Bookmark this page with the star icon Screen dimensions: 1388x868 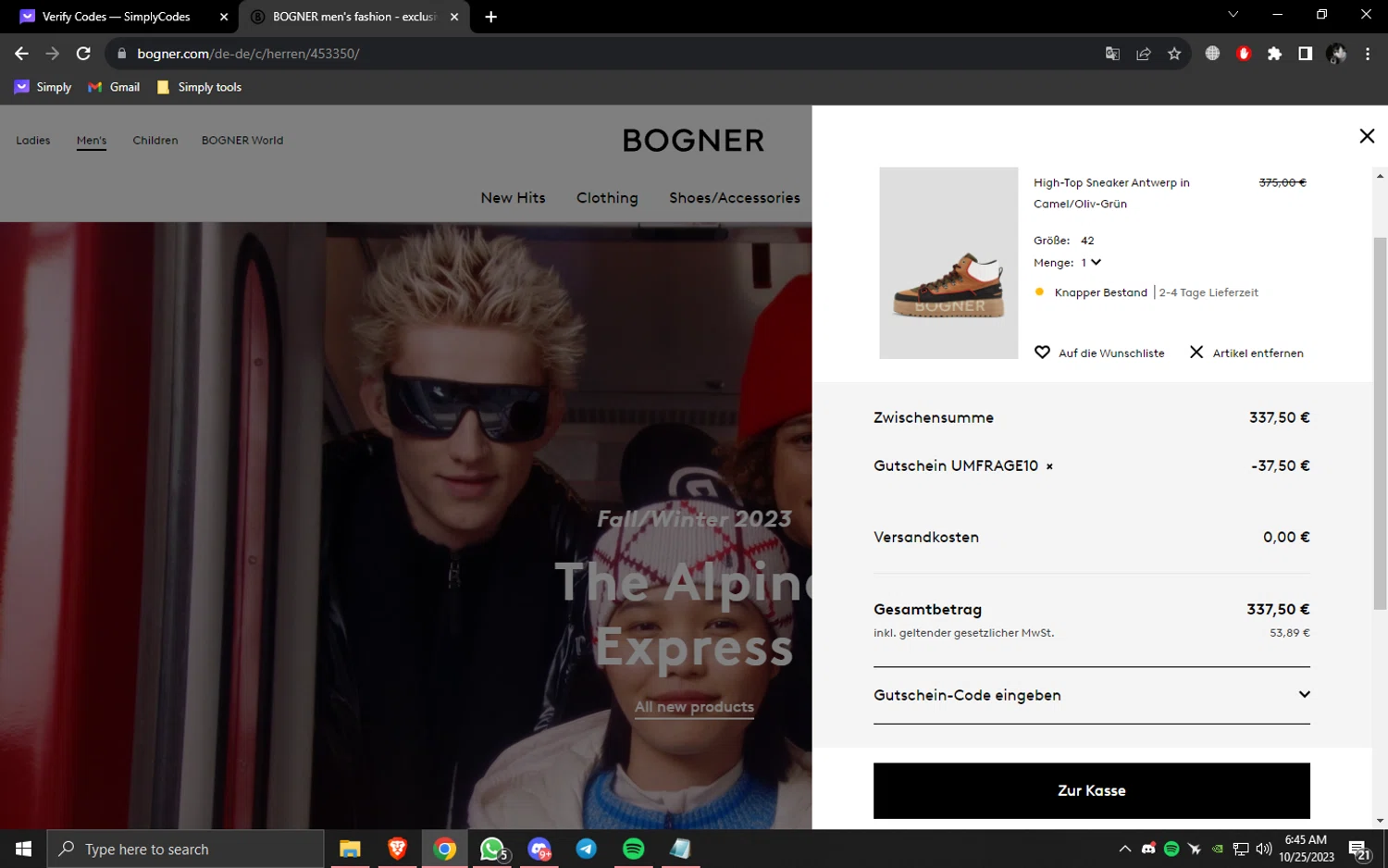(x=1174, y=54)
